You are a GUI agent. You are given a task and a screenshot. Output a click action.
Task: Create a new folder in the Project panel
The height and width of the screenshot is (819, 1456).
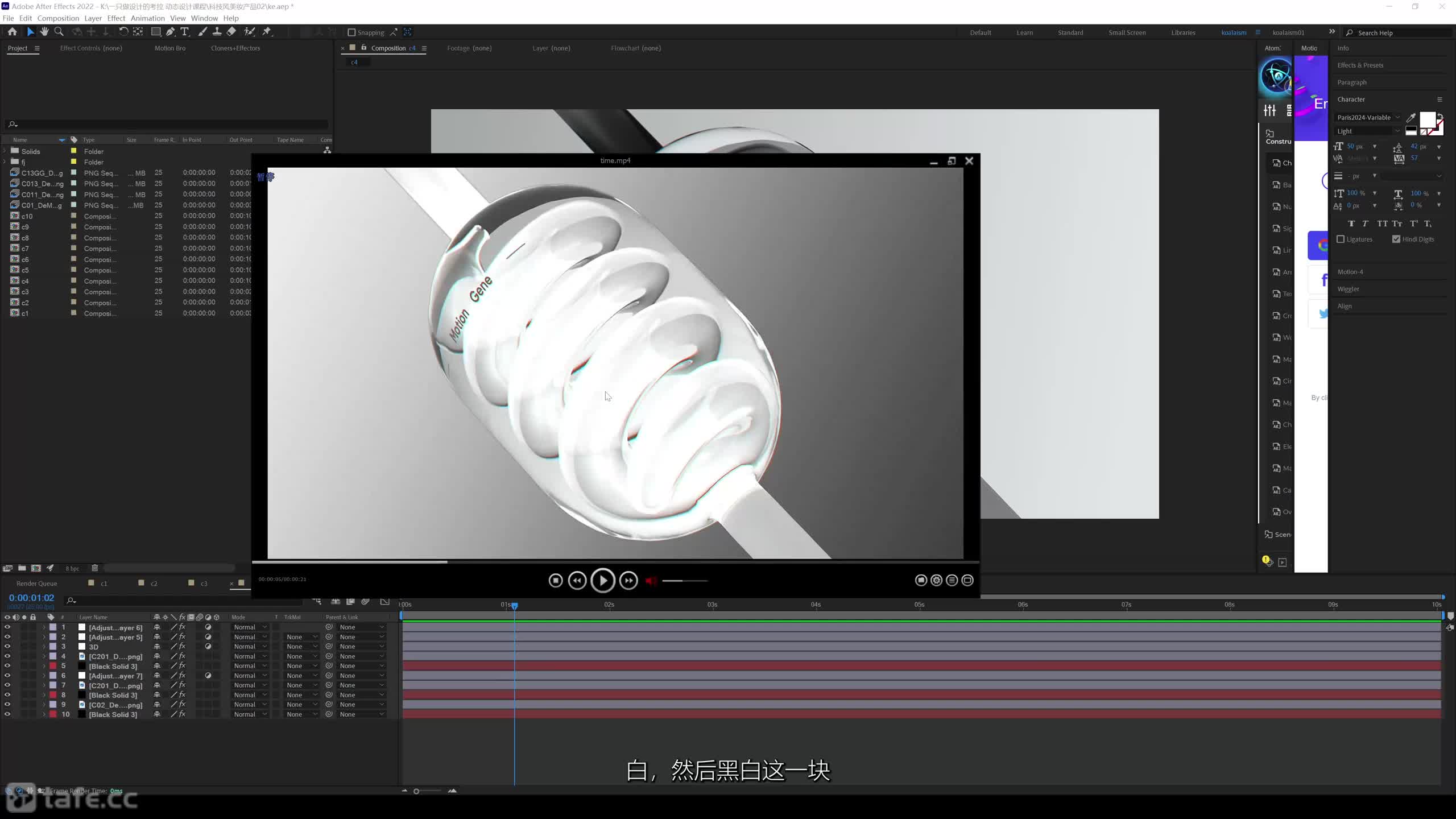(22, 568)
